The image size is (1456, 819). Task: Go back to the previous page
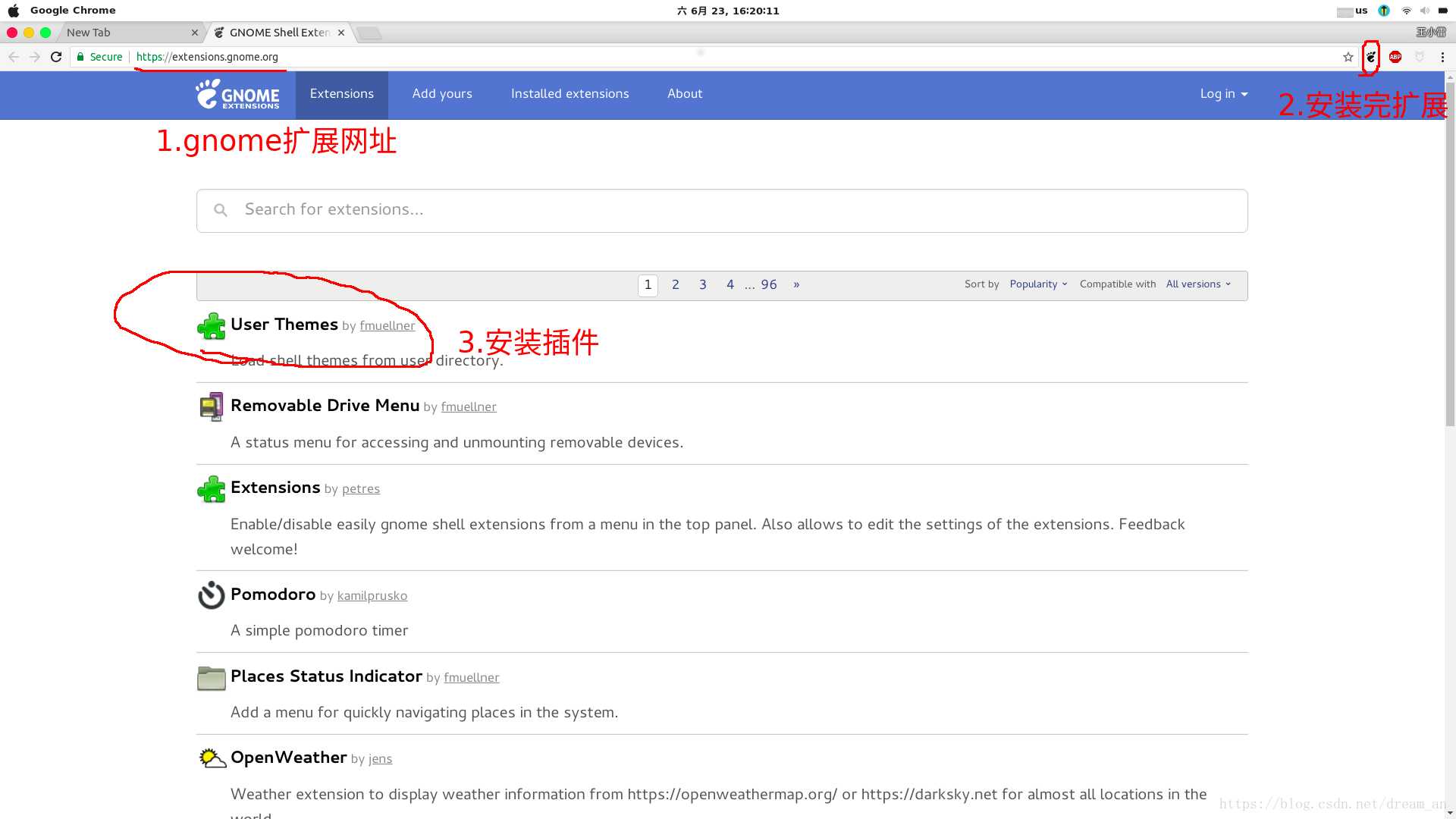pyautogui.click(x=14, y=57)
